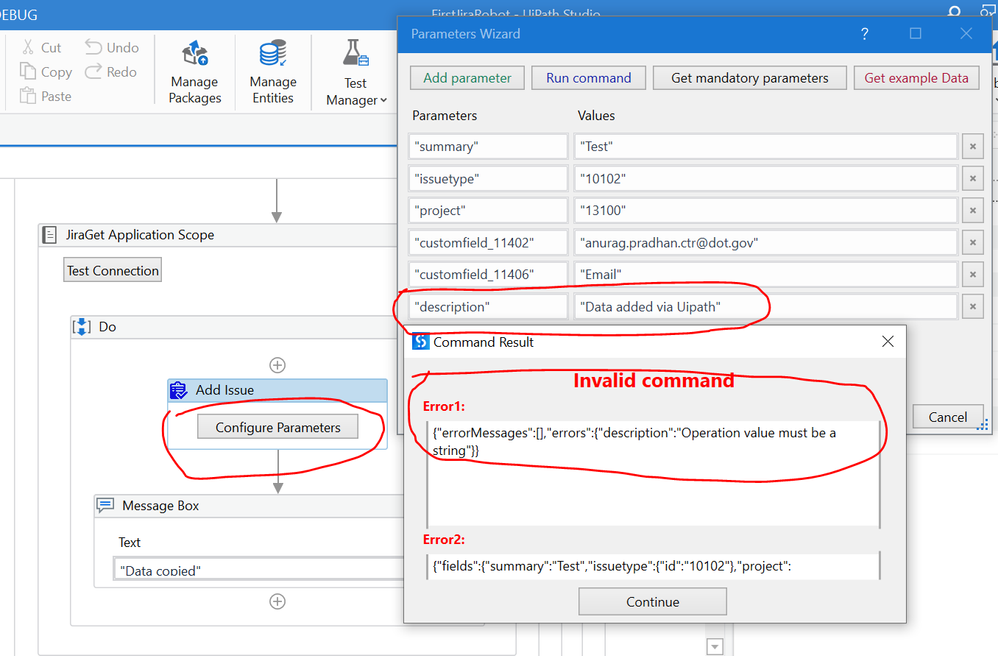Edit the "Data added via Uipath" value
The image size is (998, 656).
click(766, 307)
